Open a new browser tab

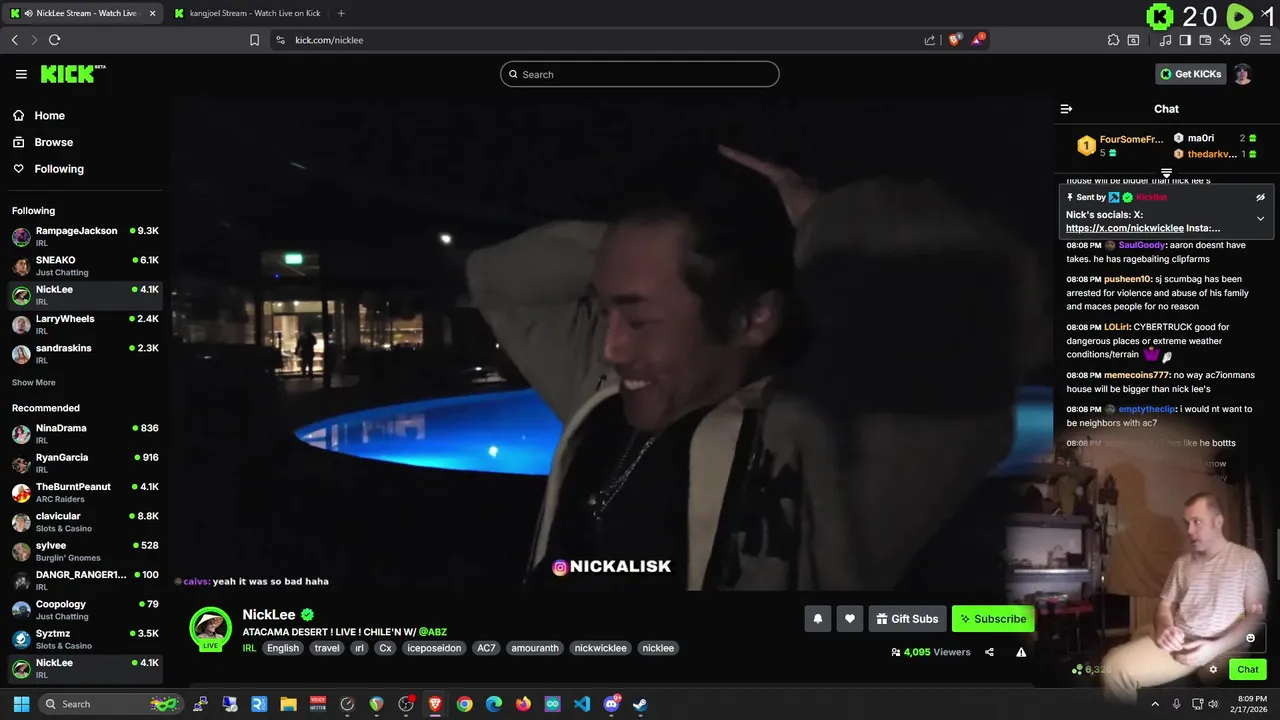point(341,13)
